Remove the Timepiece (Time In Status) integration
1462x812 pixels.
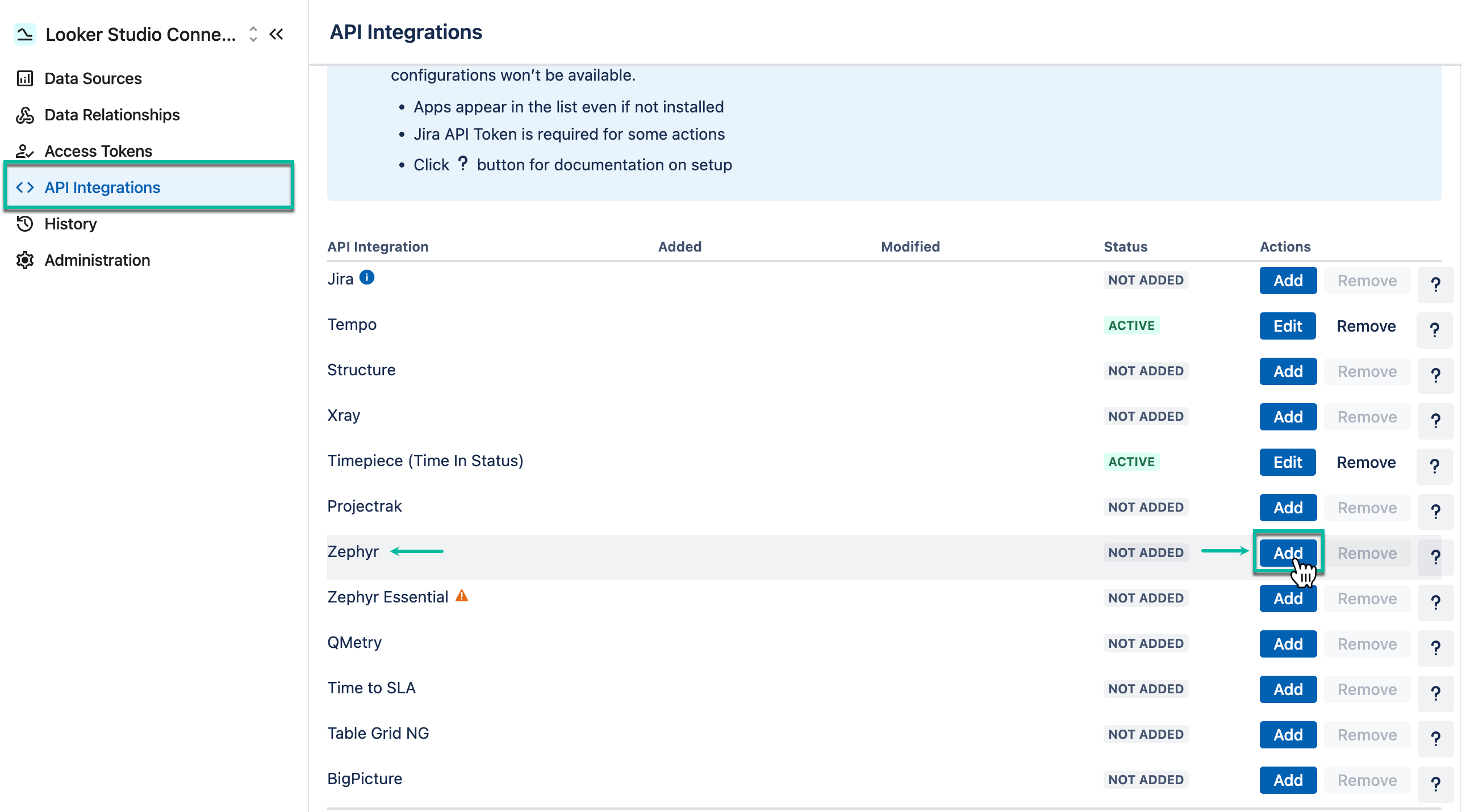click(x=1365, y=462)
